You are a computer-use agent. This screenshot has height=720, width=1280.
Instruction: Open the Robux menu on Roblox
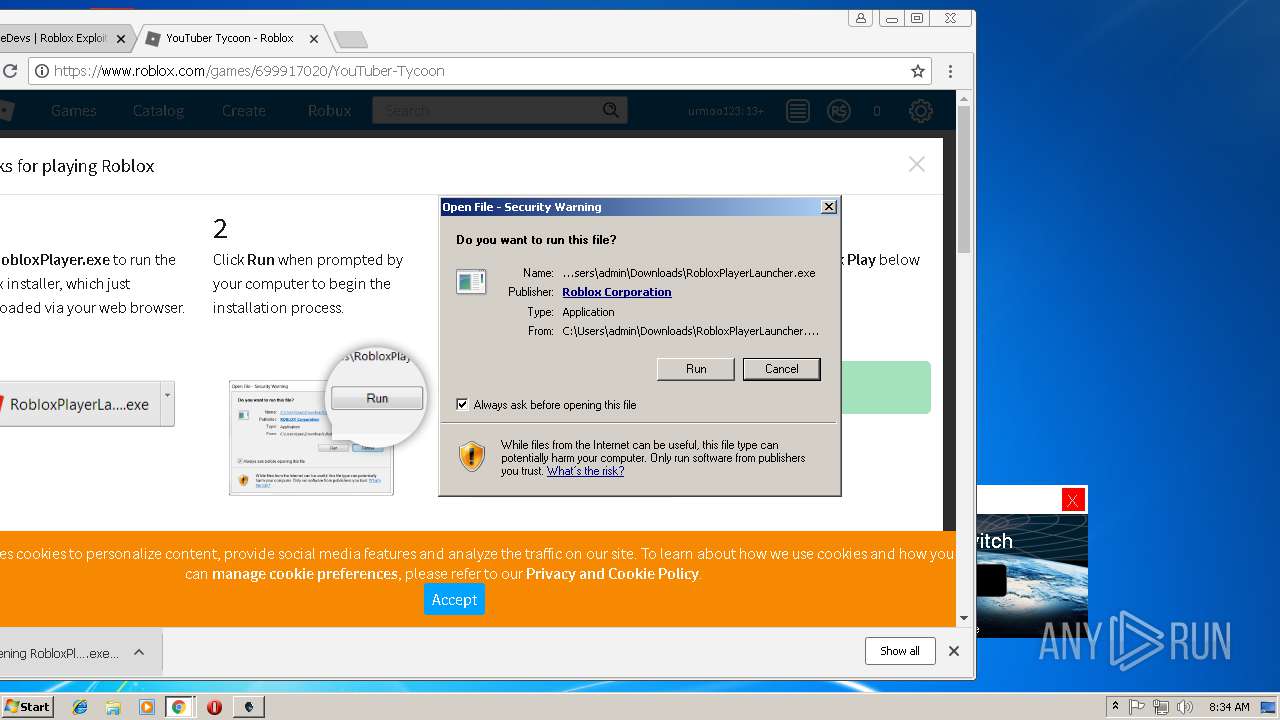click(x=330, y=111)
